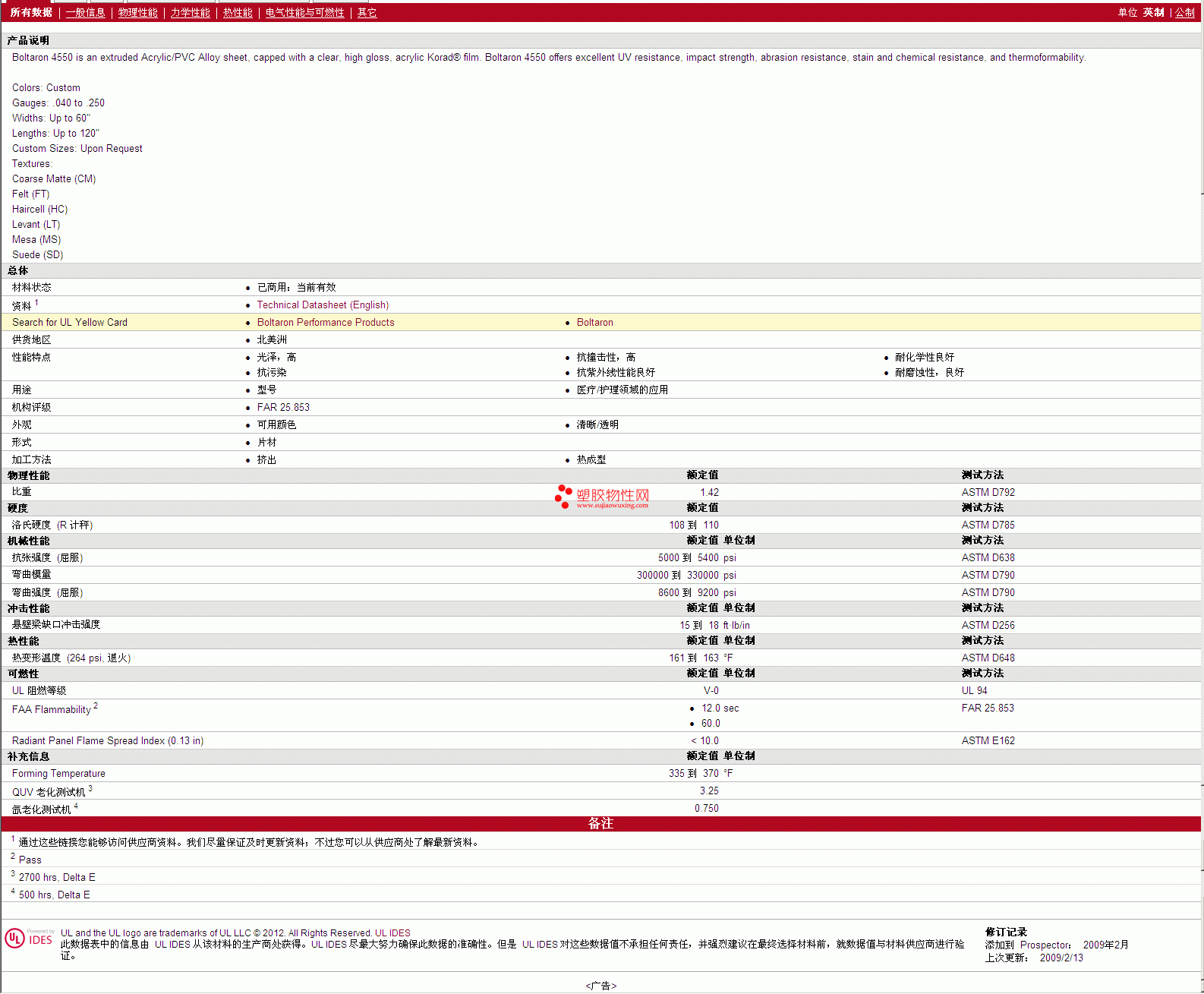Image resolution: width=1204 pixels, height=994 pixels.
Task: Go to the 力学性能 tab
Action: tap(190, 13)
